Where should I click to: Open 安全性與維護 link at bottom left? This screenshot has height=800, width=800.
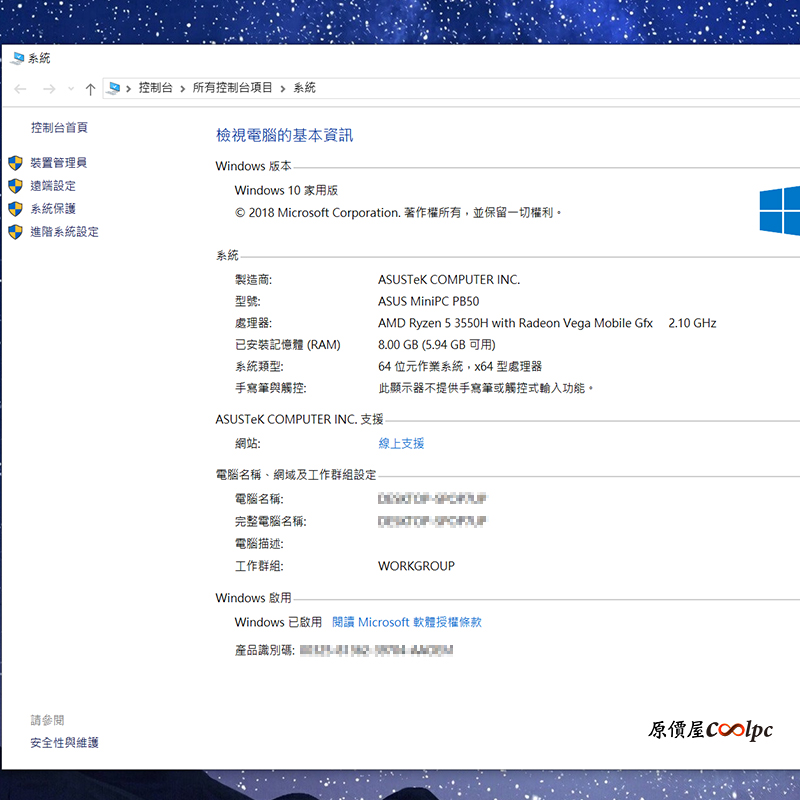point(64,742)
